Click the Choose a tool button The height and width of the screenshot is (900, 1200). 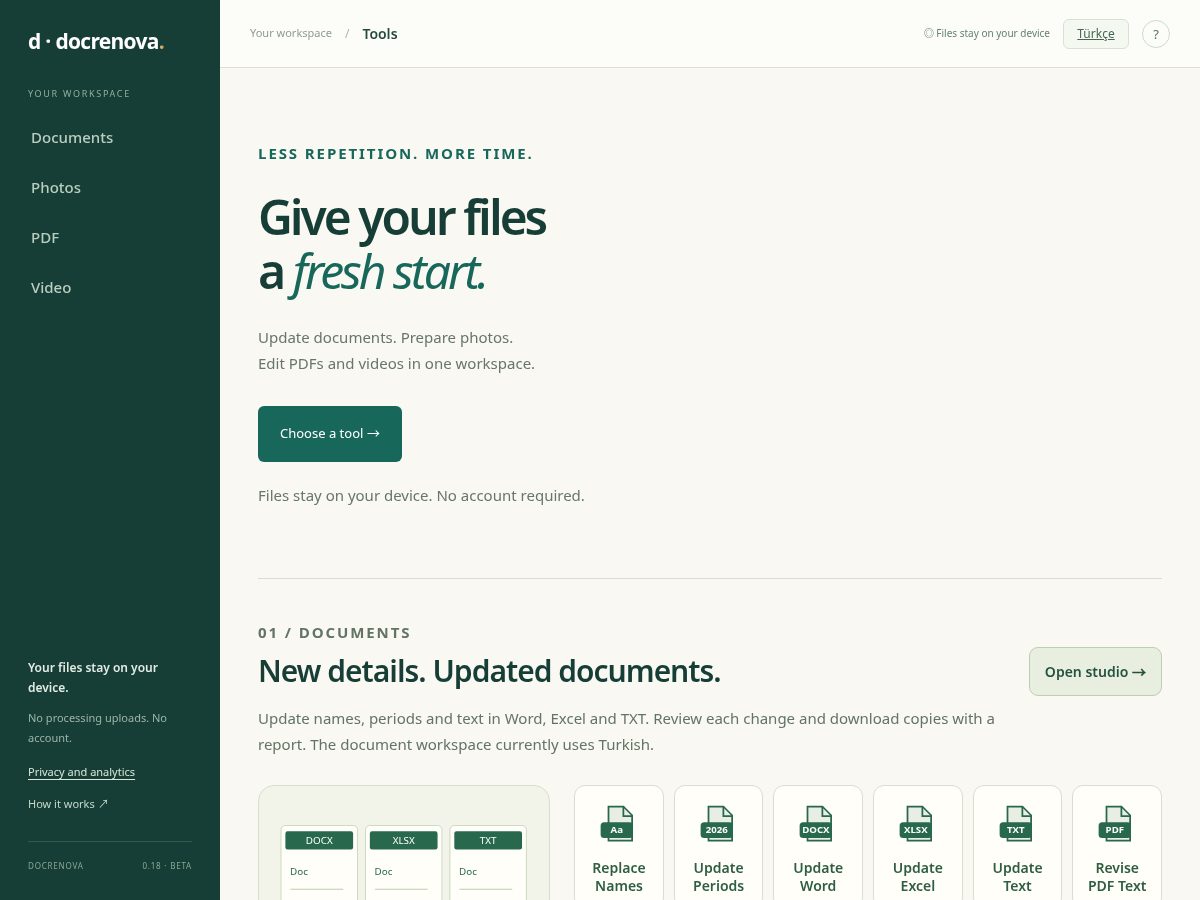[330, 434]
